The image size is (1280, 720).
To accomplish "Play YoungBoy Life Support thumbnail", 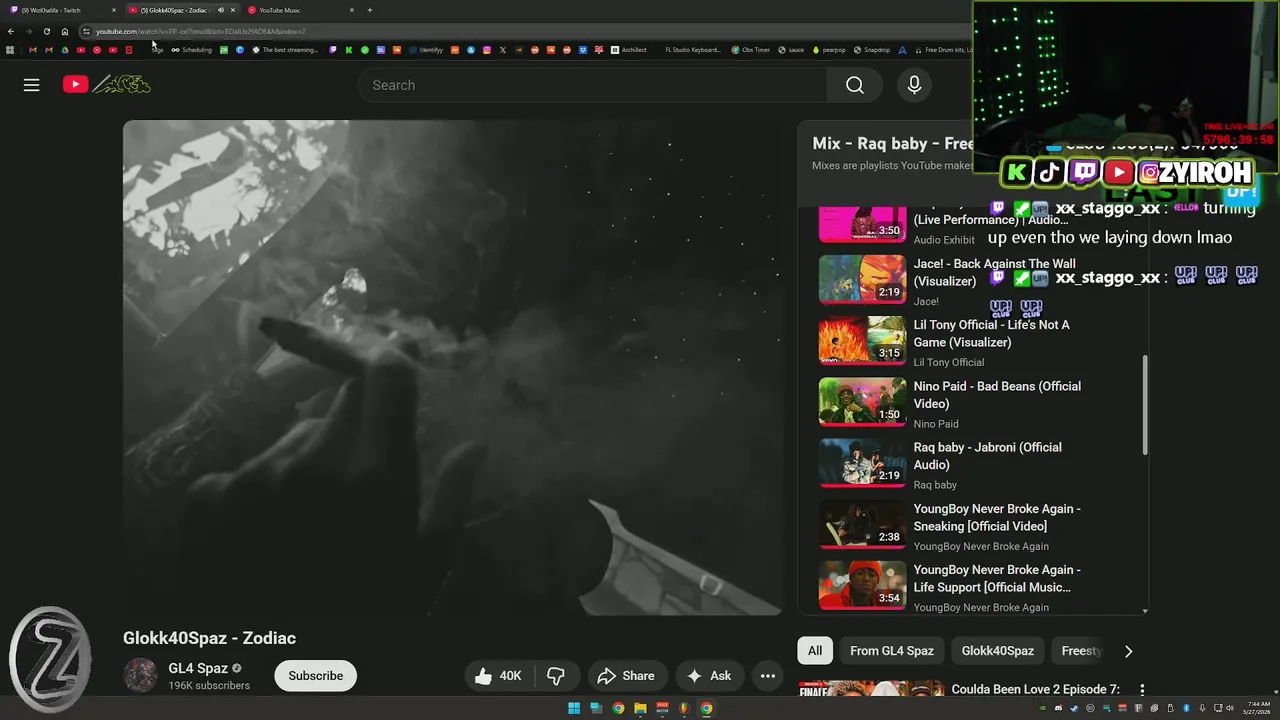I will (x=862, y=585).
